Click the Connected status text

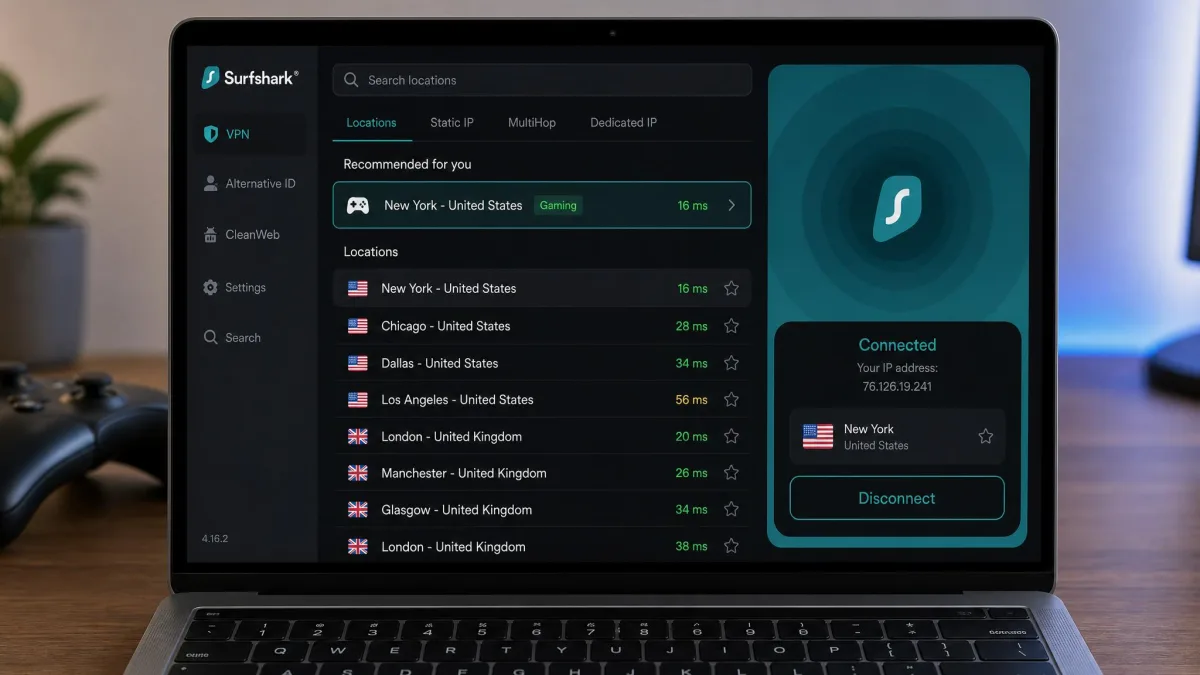tap(897, 345)
